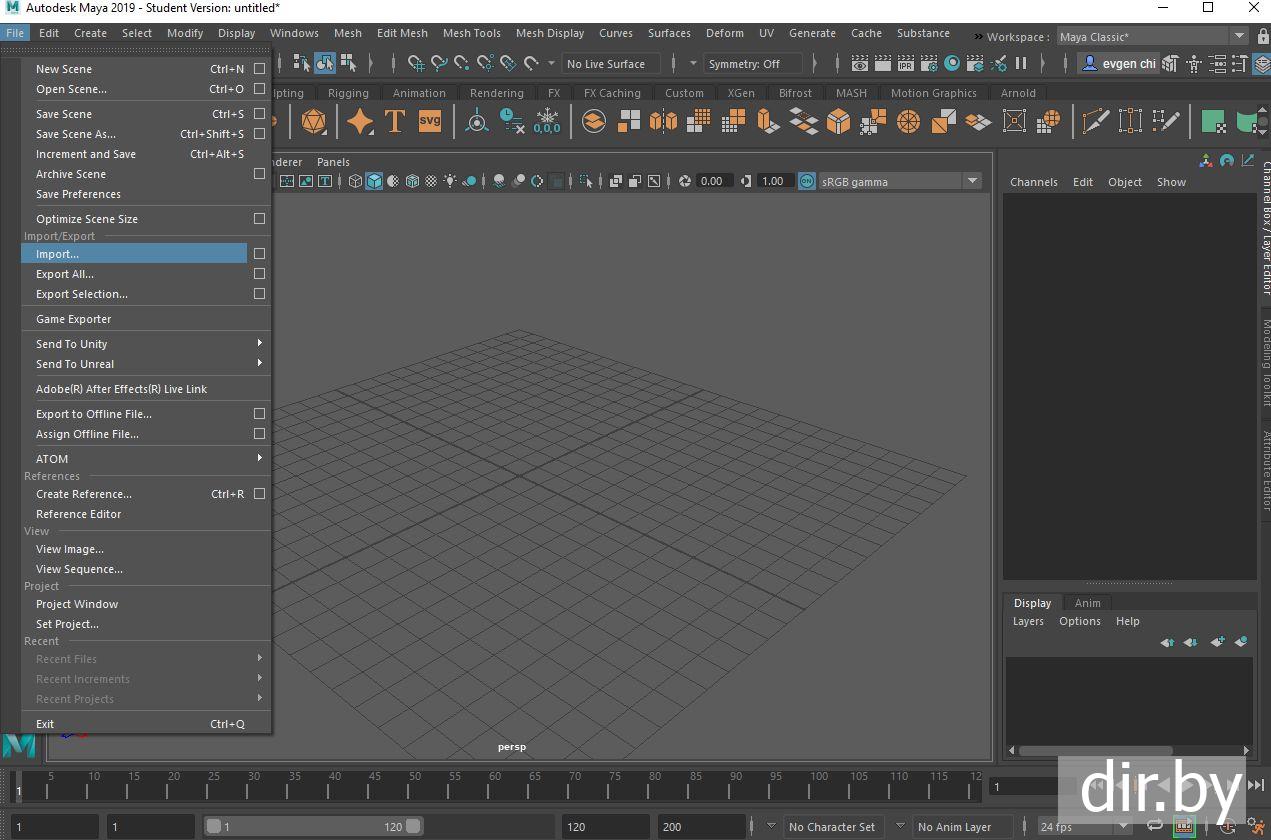Screen dimensions: 1271x840
Task: Switch to the Rigging shelf tab
Action: tap(348, 93)
